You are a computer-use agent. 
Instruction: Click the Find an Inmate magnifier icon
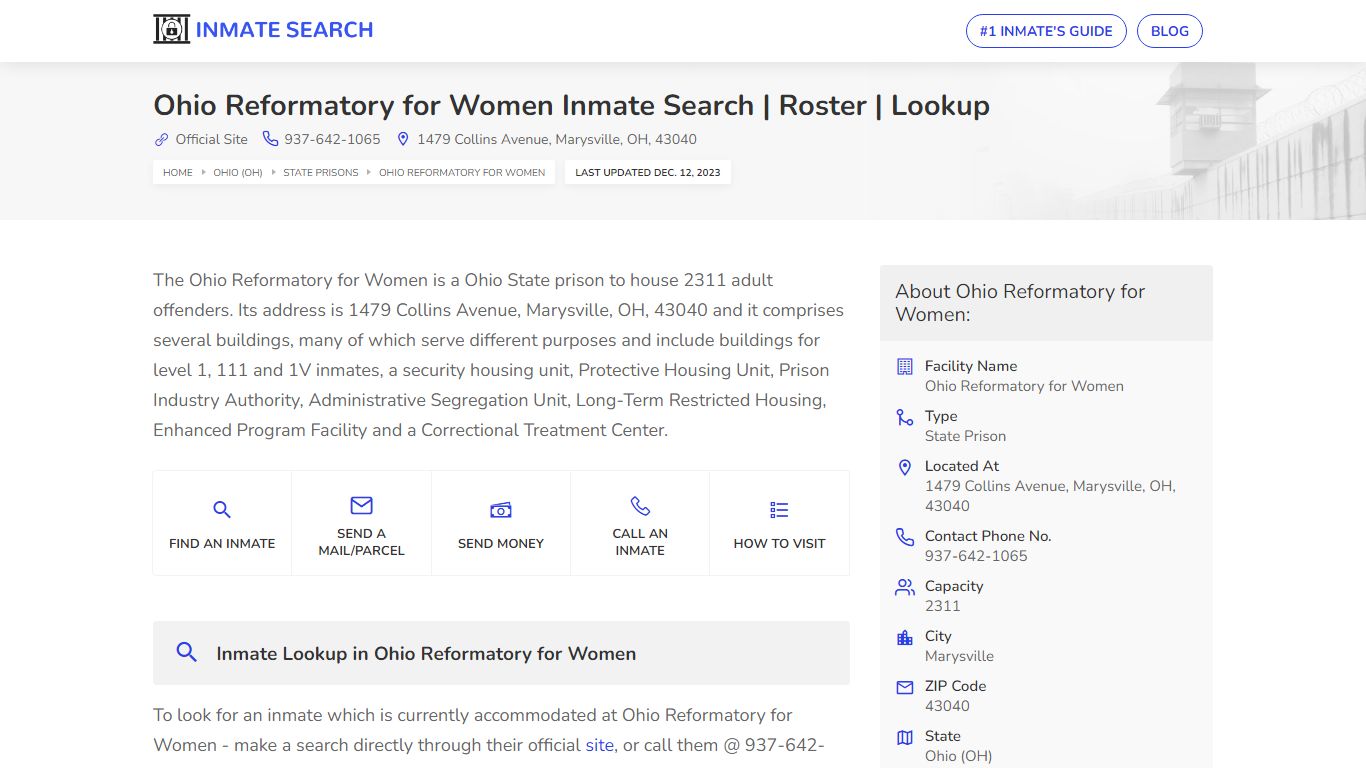tap(222, 510)
